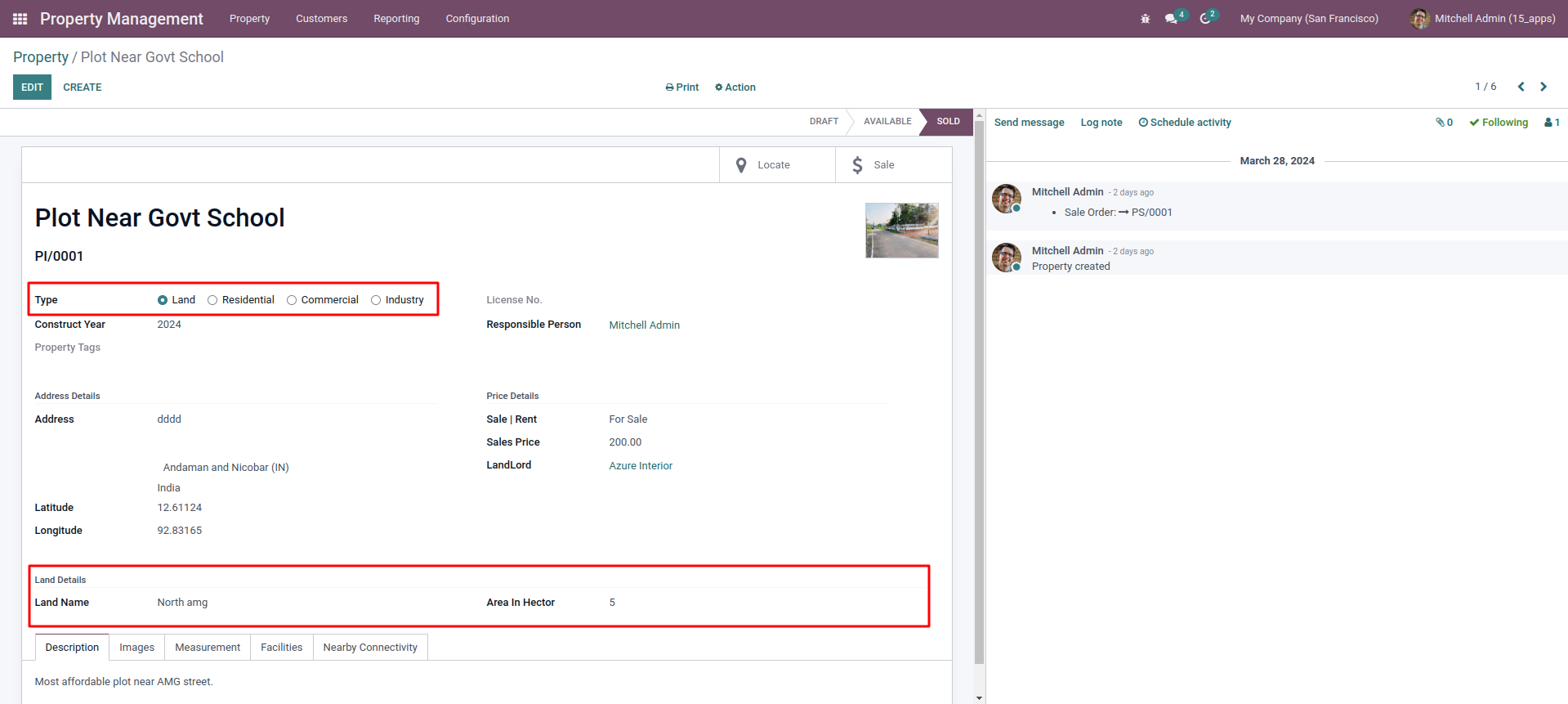1568x704 pixels.
Task: Switch to the Facilities tab
Action: tap(282, 648)
